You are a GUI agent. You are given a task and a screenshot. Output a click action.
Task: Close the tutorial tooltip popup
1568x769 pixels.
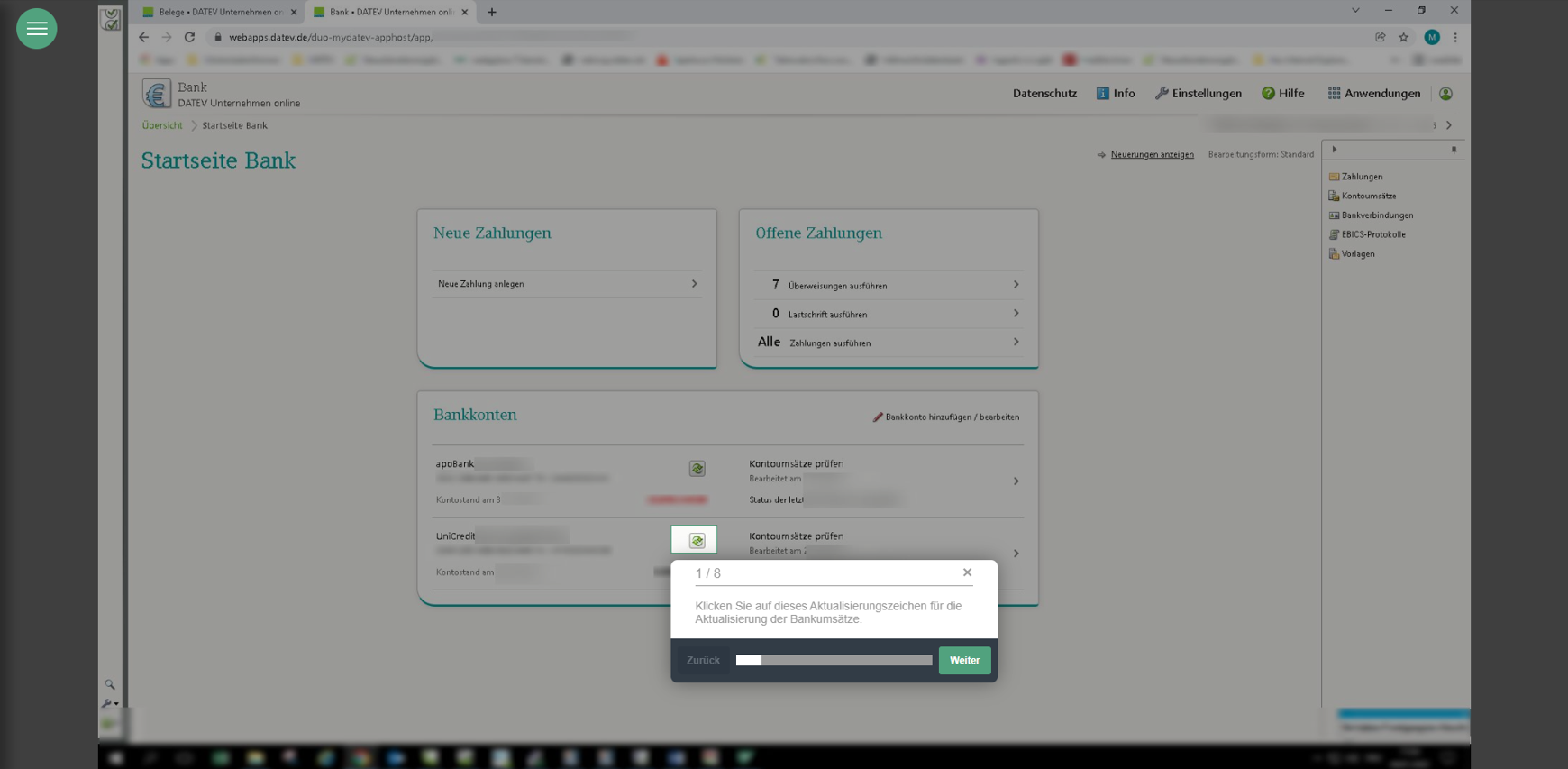(x=967, y=572)
